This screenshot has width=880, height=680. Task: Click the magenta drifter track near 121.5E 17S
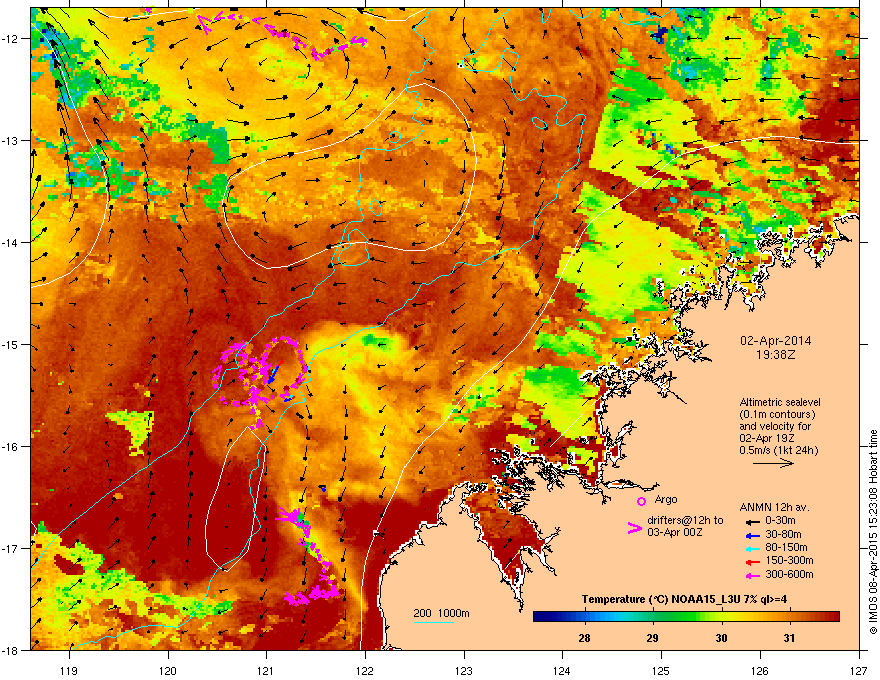point(309,555)
